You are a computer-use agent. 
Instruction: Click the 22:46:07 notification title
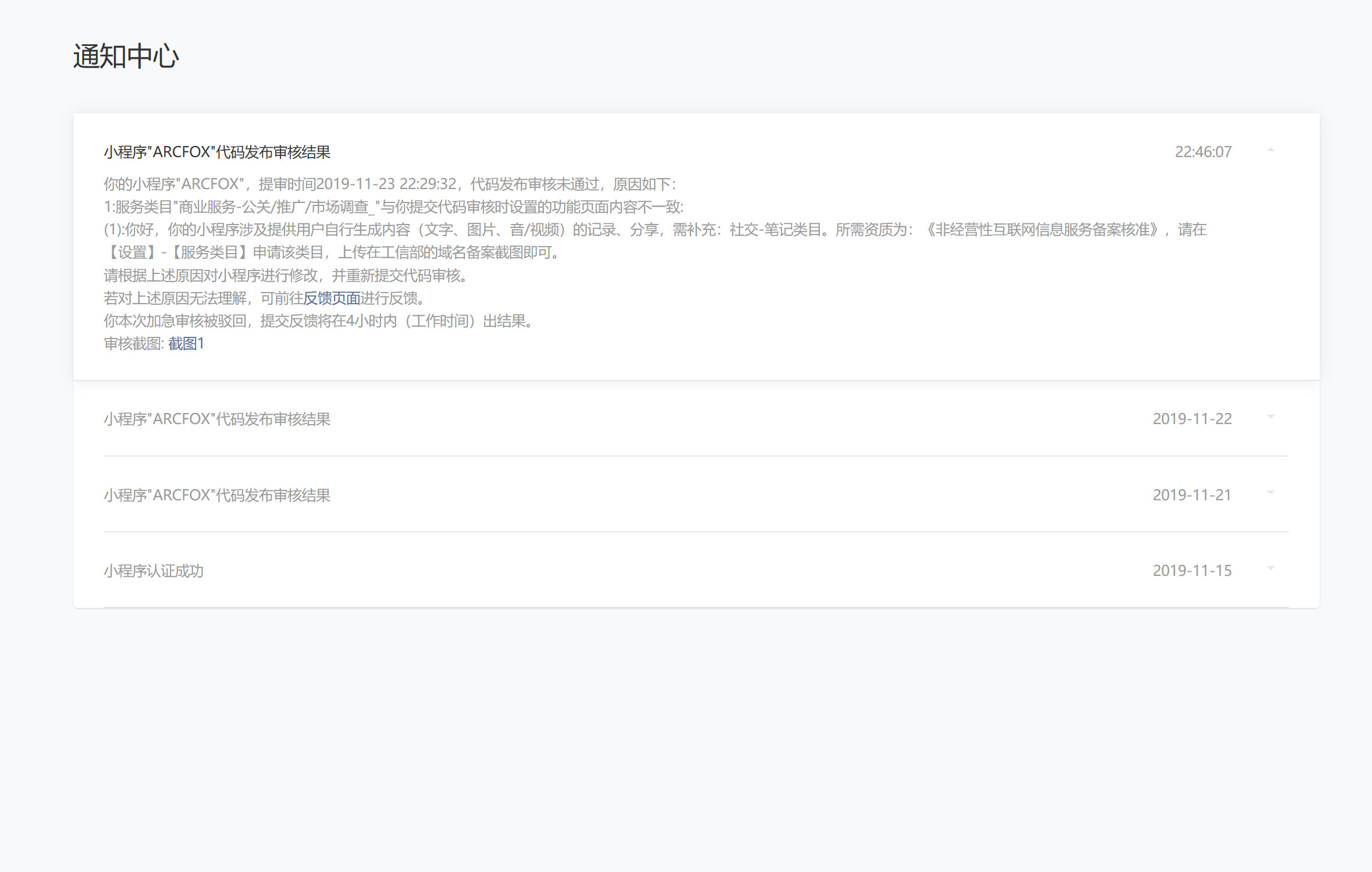click(217, 152)
